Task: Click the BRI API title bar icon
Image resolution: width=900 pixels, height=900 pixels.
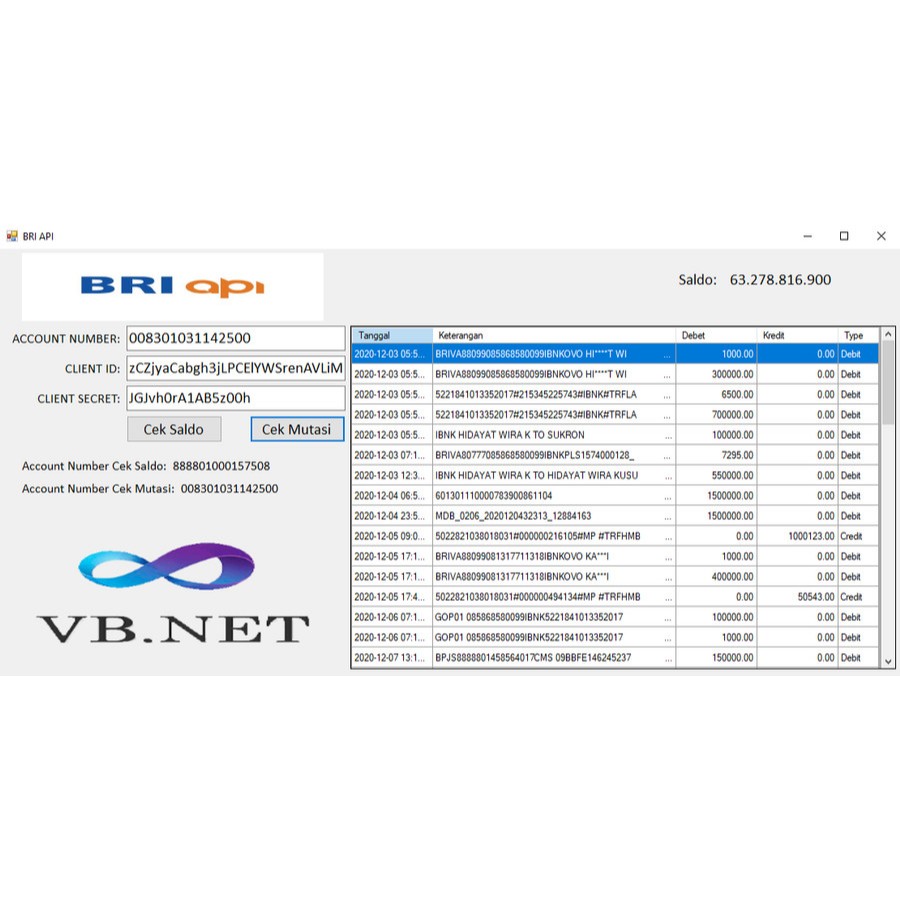Action: click(x=14, y=236)
